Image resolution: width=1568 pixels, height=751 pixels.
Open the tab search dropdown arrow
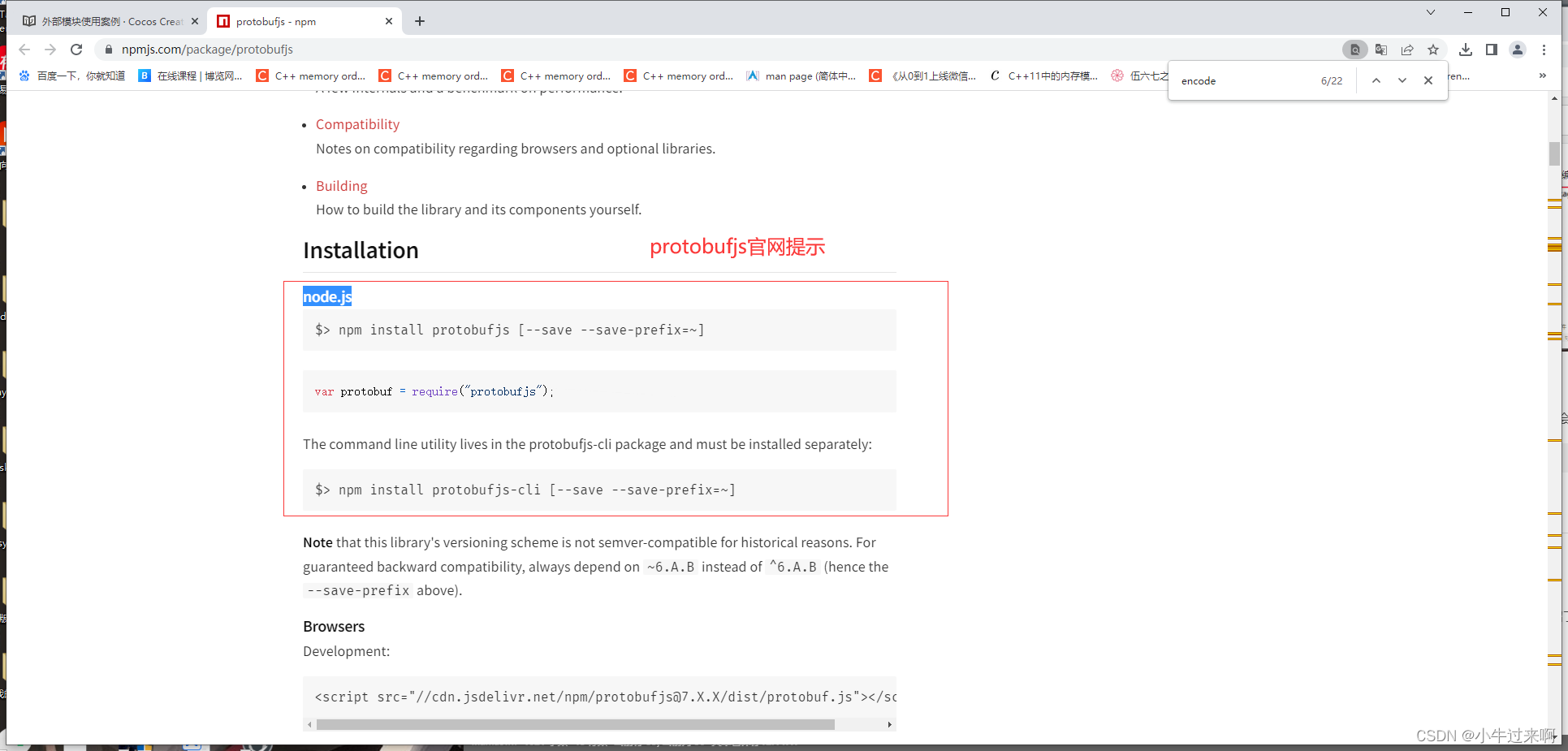tap(1431, 12)
